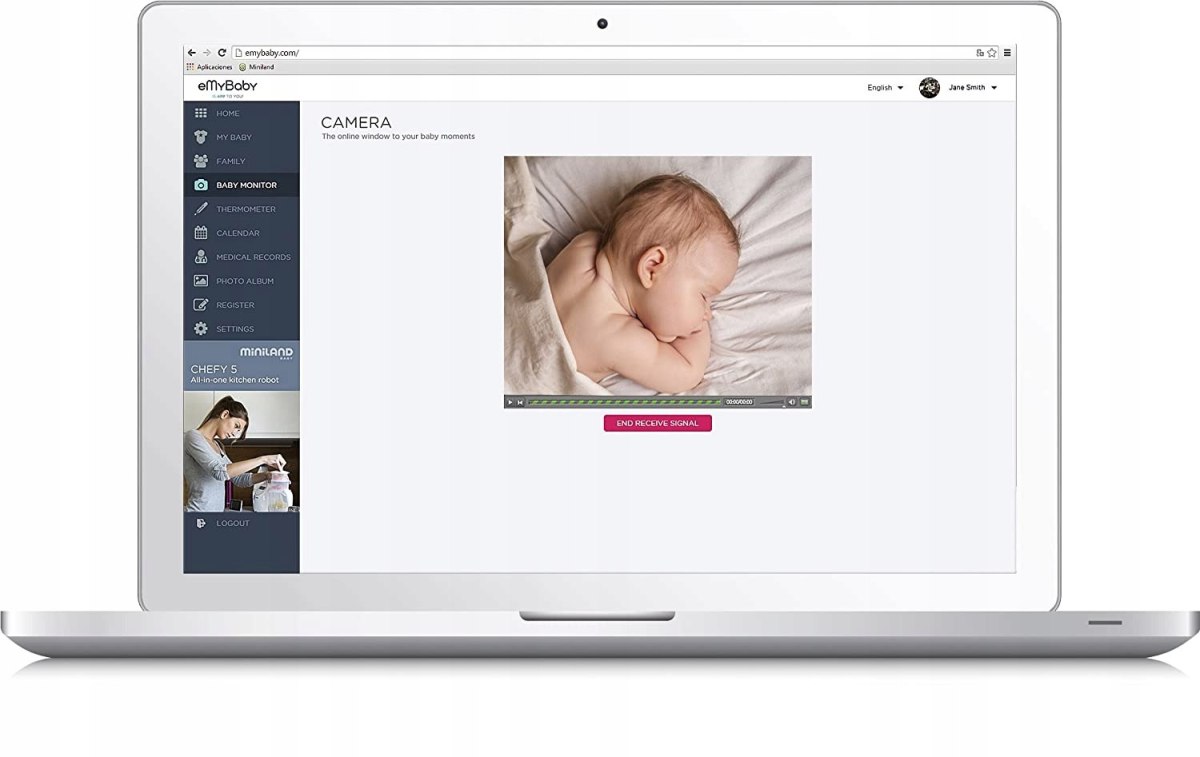Mute the video with speaker icon

(x=791, y=402)
